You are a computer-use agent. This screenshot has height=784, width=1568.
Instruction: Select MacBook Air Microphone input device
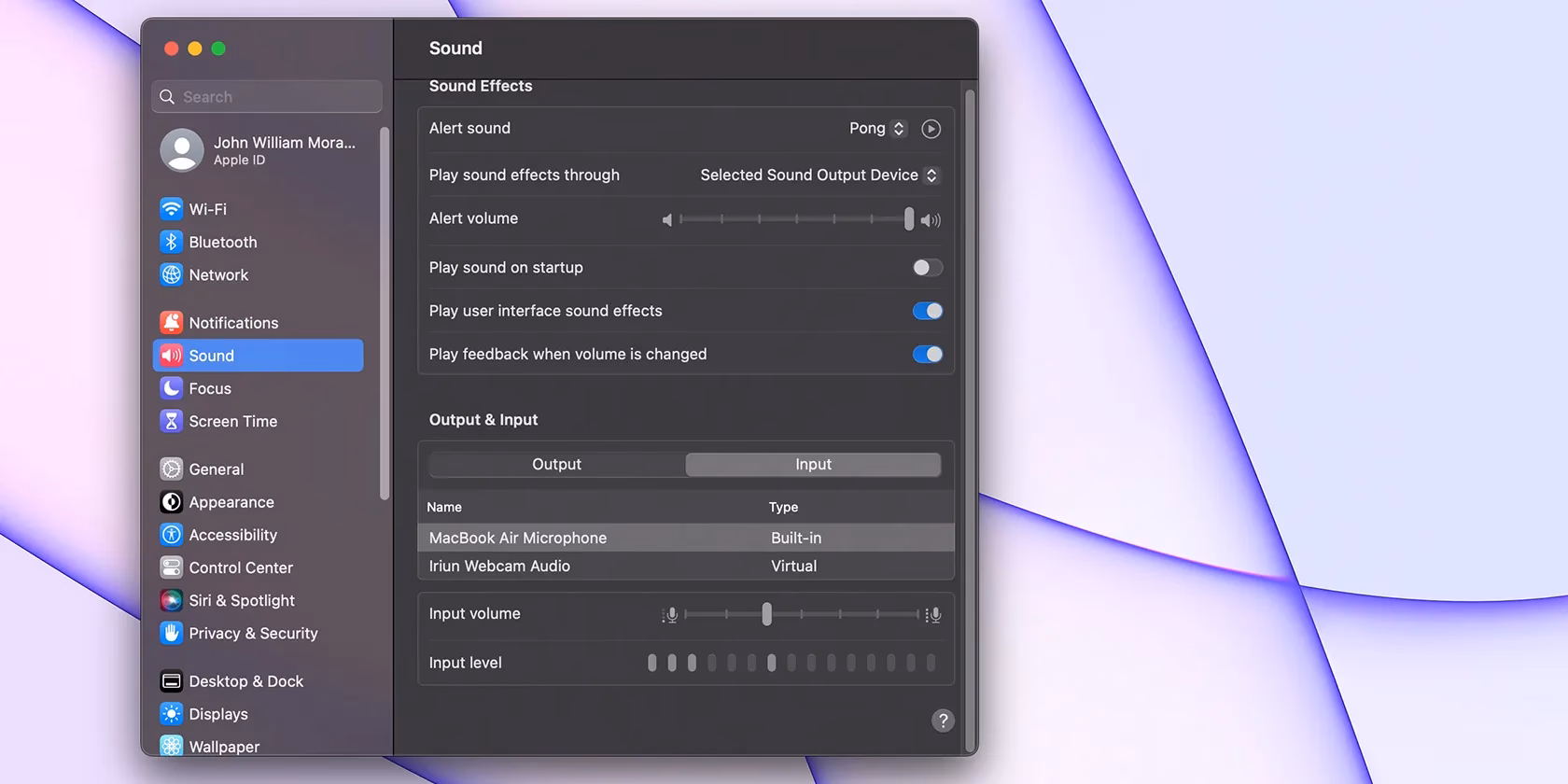point(686,538)
